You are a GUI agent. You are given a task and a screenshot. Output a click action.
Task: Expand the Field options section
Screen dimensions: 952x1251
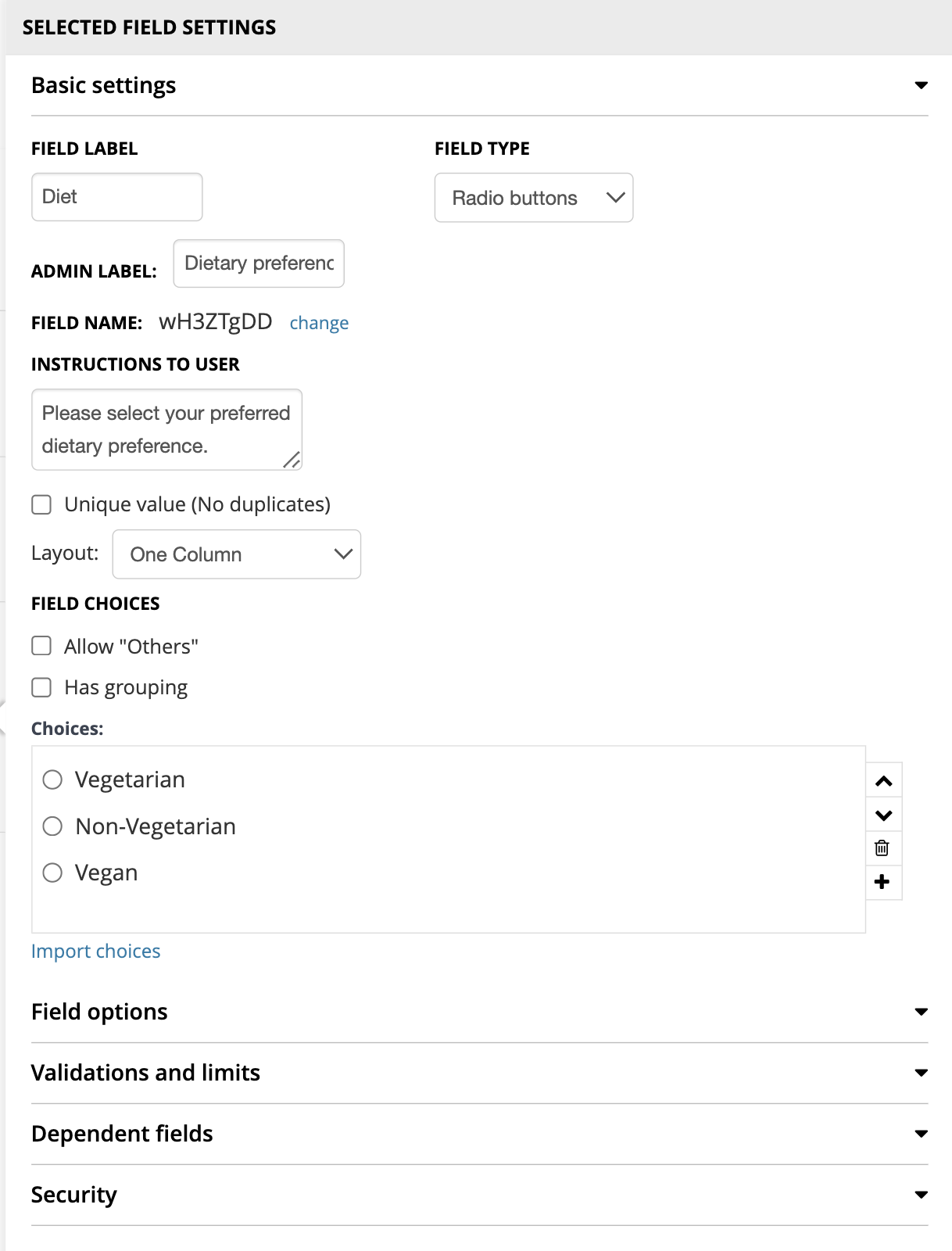922,1012
